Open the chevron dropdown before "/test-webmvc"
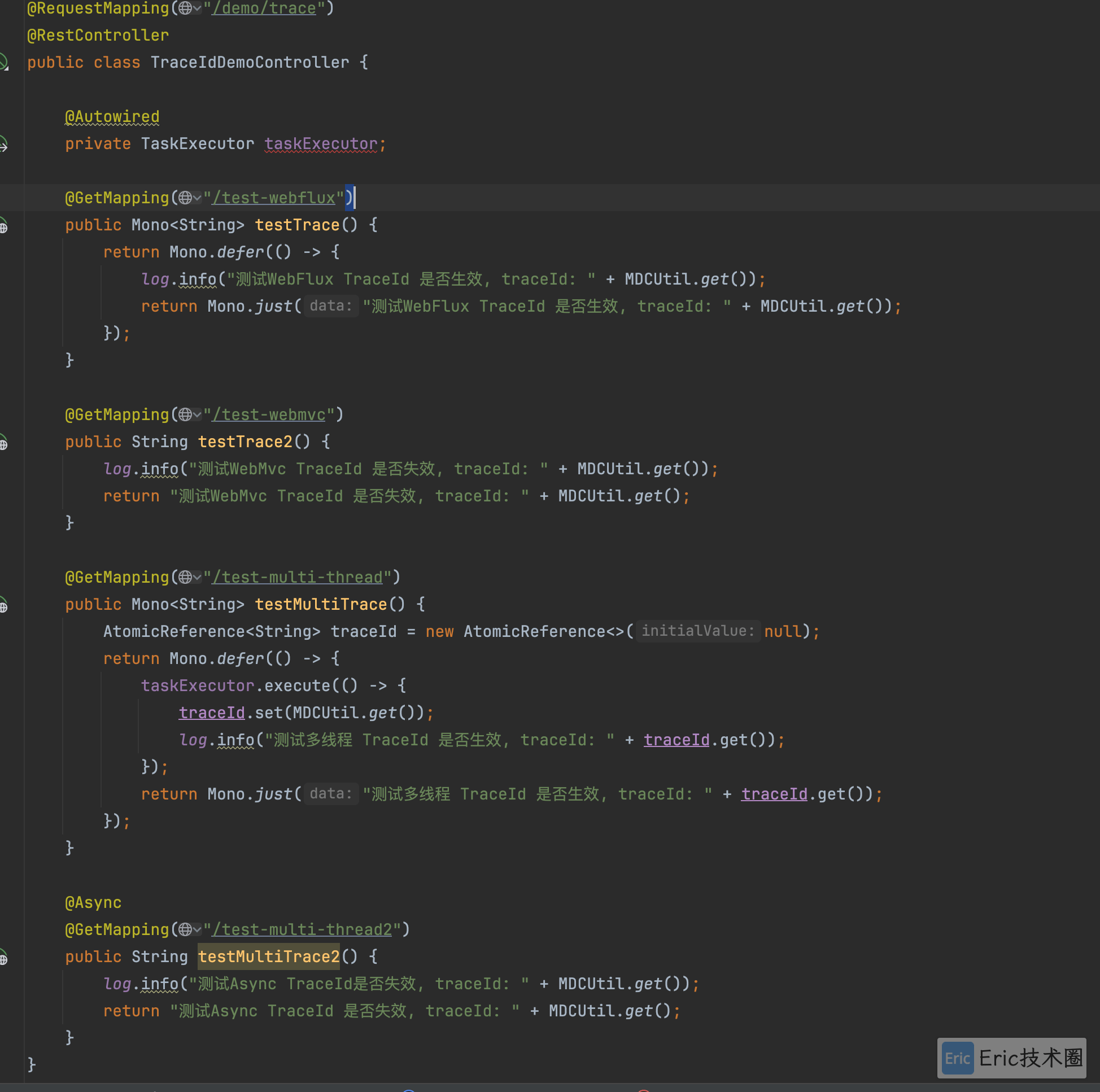 pos(197,415)
